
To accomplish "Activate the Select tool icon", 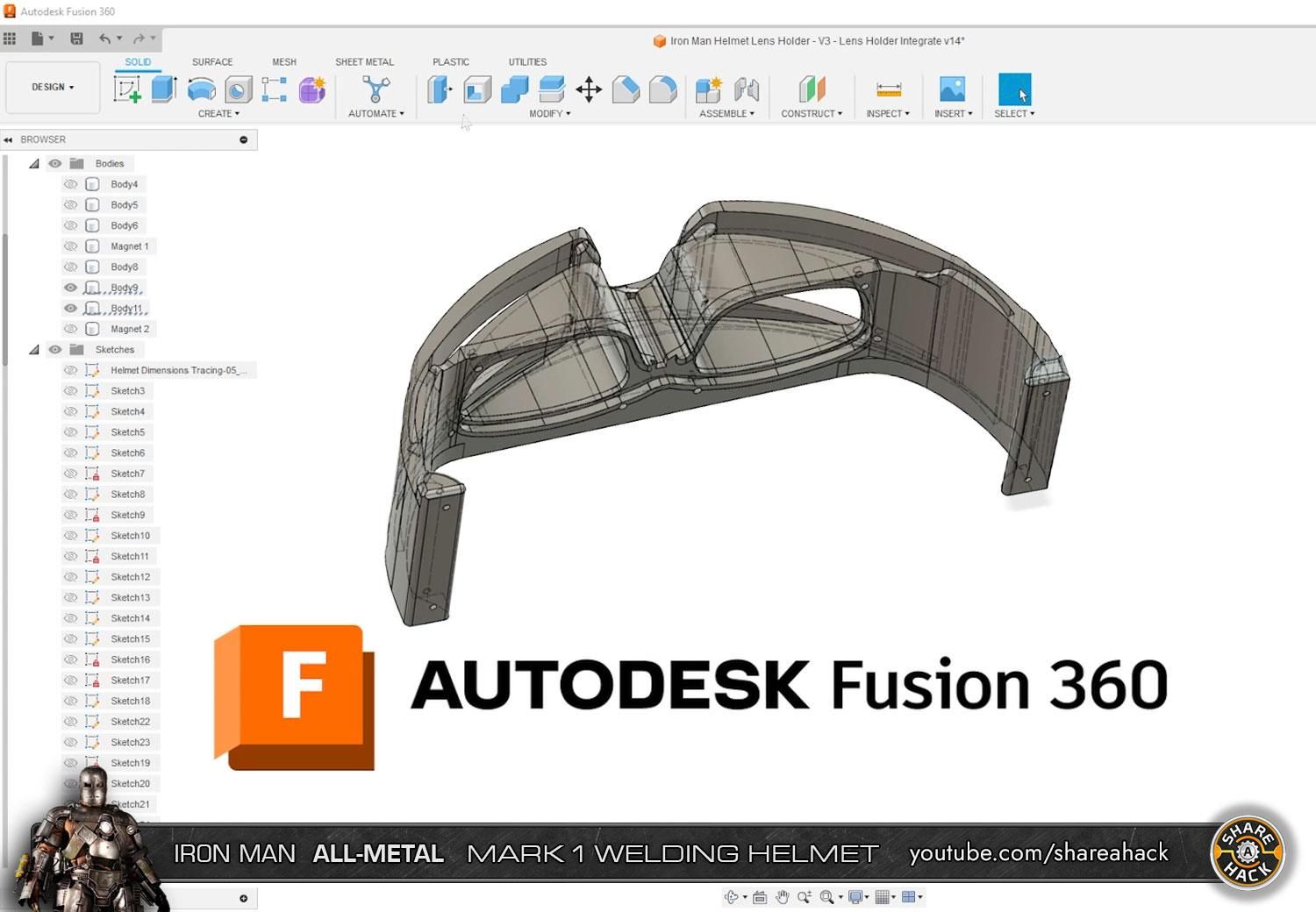I will 1015,89.
